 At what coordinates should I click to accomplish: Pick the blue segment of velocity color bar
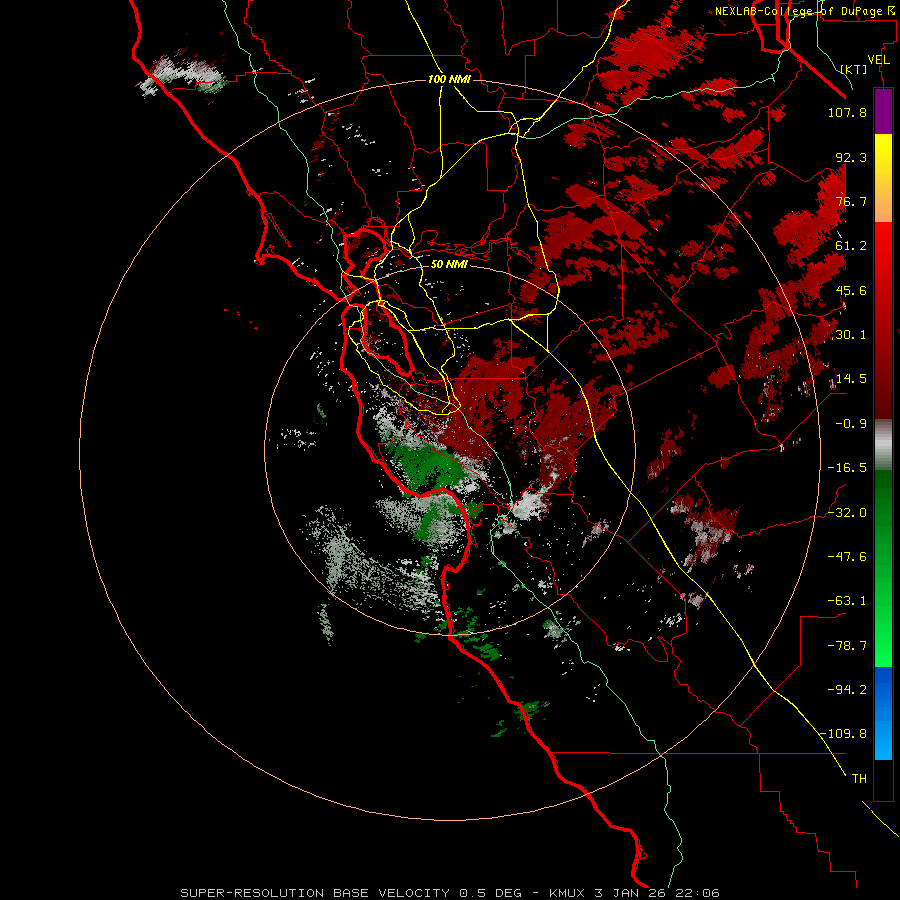(883, 713)
